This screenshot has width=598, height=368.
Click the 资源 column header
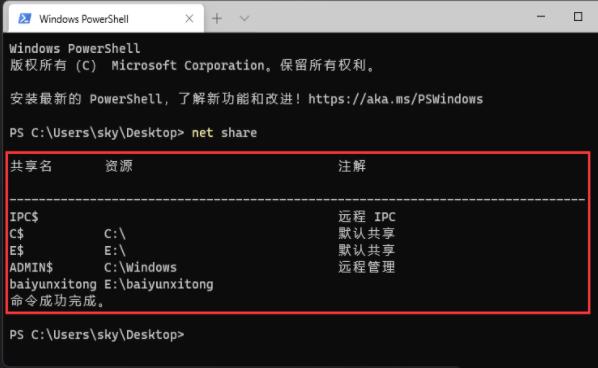(119, 166)
